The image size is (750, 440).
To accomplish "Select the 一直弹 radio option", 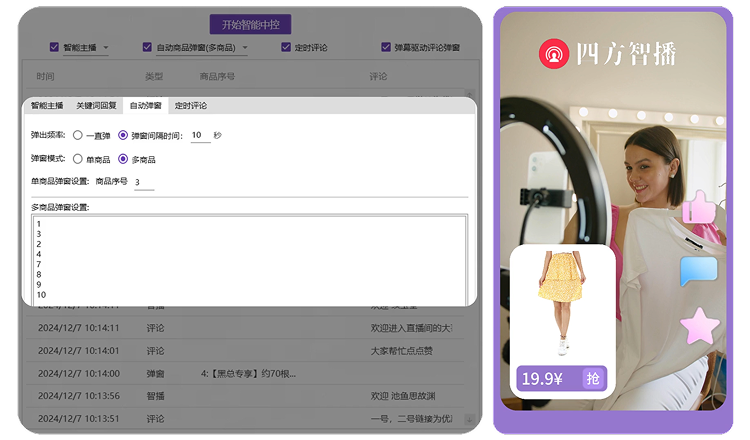I will click(x=77, y=135).
